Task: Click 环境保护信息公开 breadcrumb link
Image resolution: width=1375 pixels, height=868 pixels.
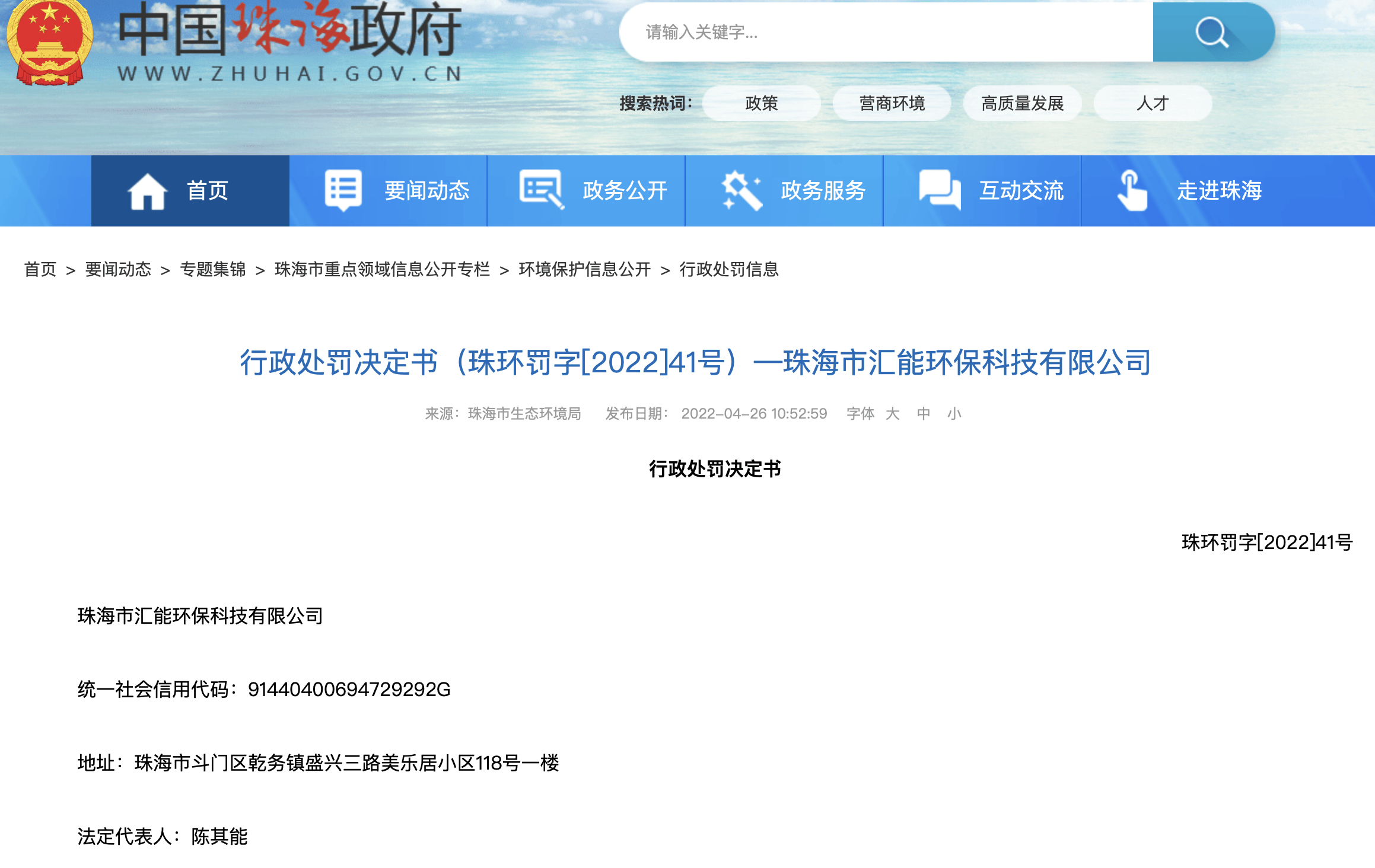Action: click(x=584, y=270)
